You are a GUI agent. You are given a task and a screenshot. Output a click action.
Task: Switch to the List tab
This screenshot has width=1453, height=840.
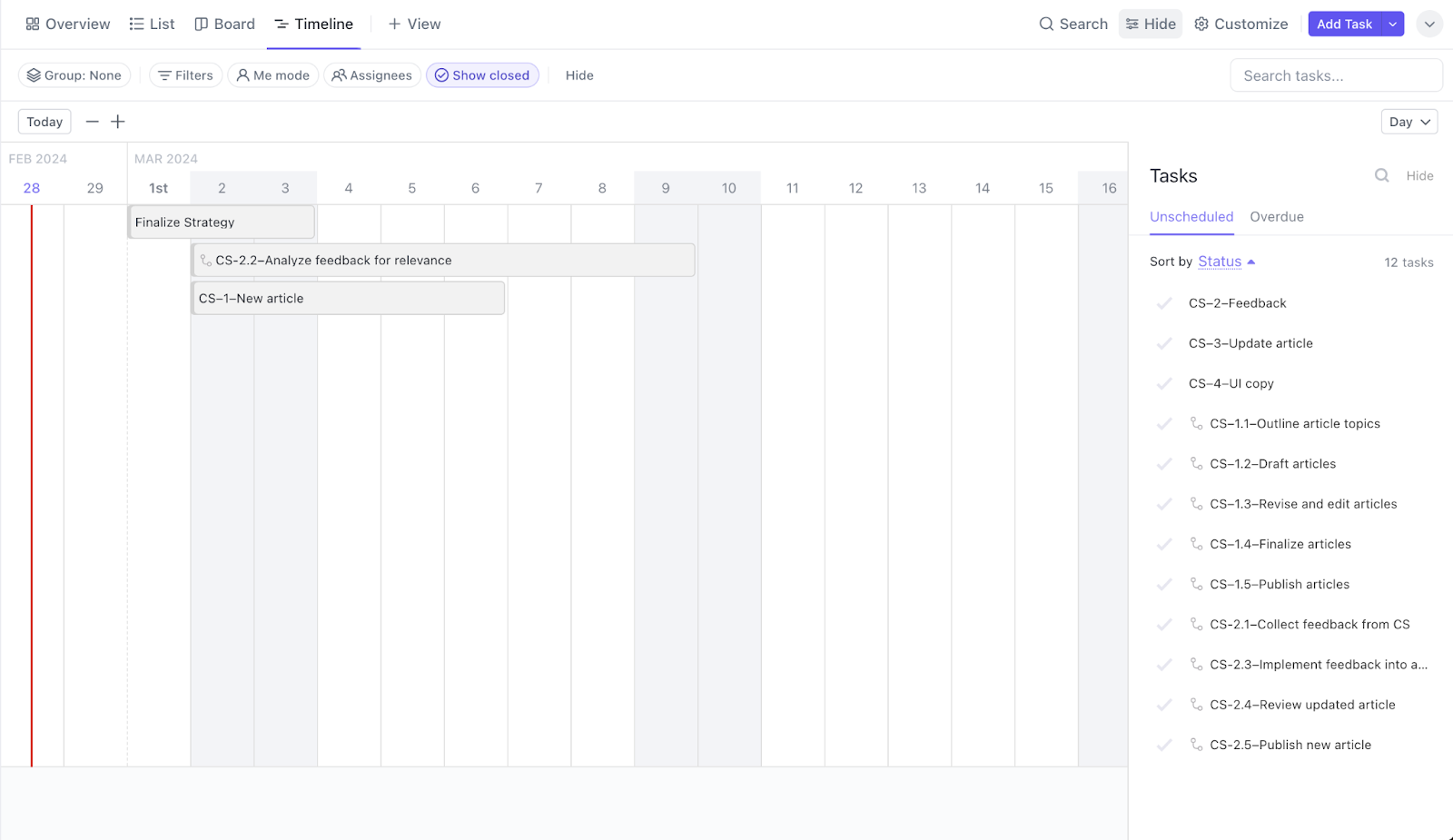(152, 24)
